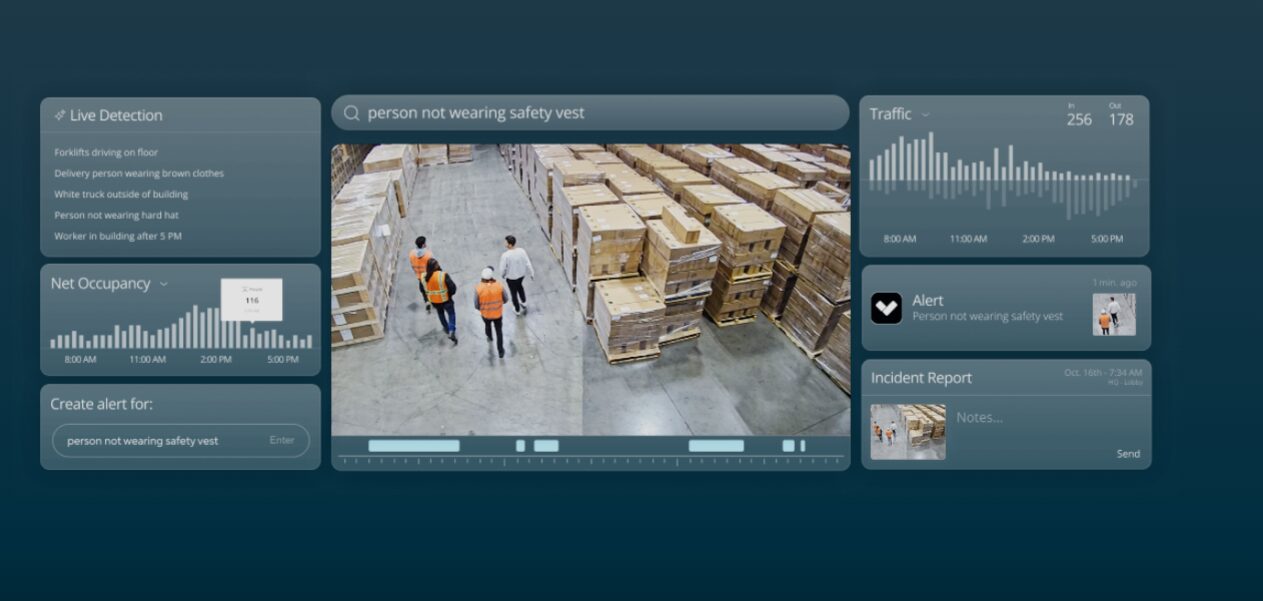This screenshot has width=1263, height=601.
Task: Select 'Forklifts driving on floor' detection
Action: [x=106, y=152]
